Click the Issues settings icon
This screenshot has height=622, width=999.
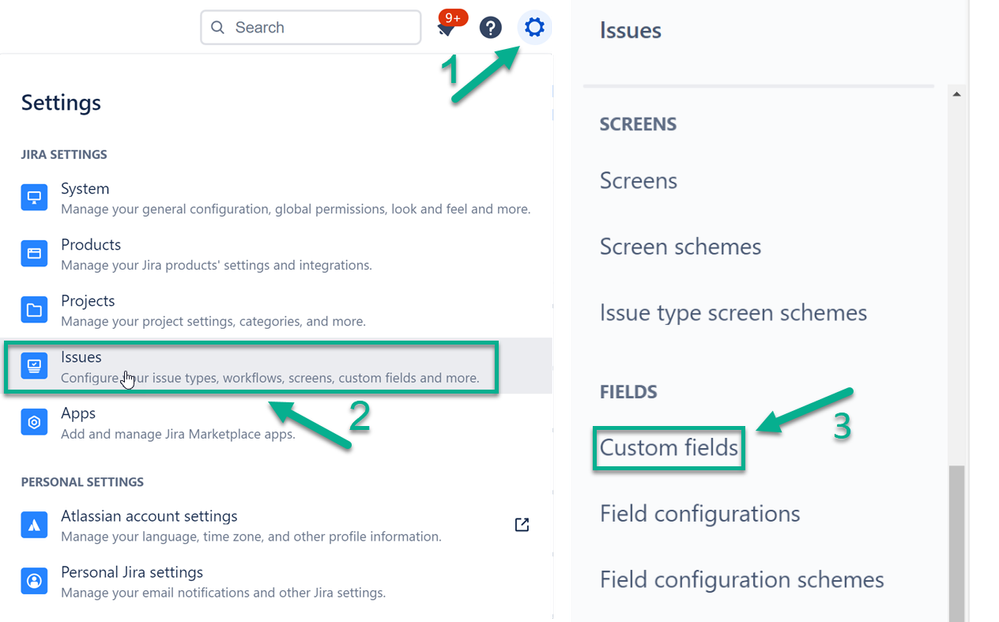(x=34, y=366)
